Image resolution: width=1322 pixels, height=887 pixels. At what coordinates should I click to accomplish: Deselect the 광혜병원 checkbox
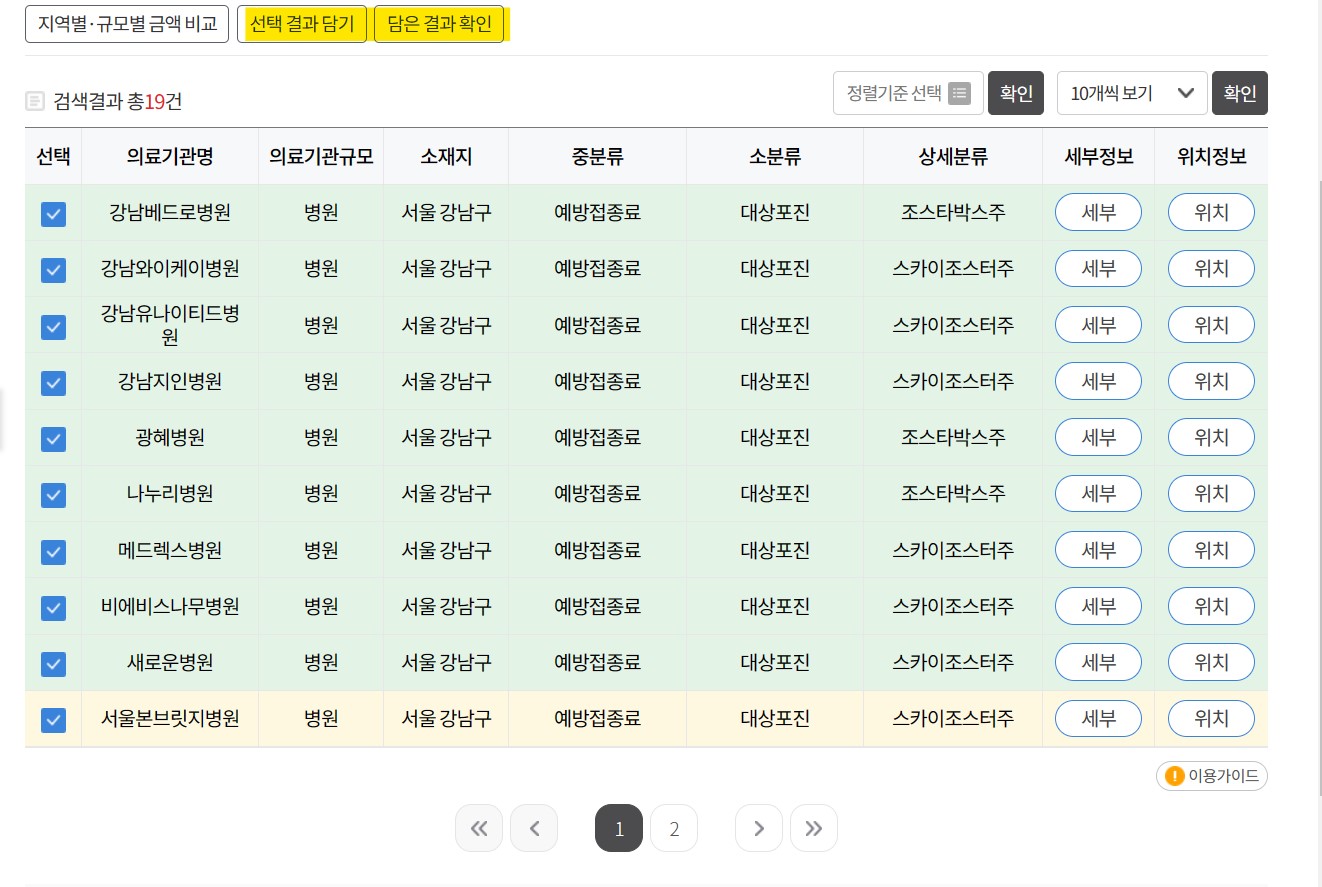(53, 439)
